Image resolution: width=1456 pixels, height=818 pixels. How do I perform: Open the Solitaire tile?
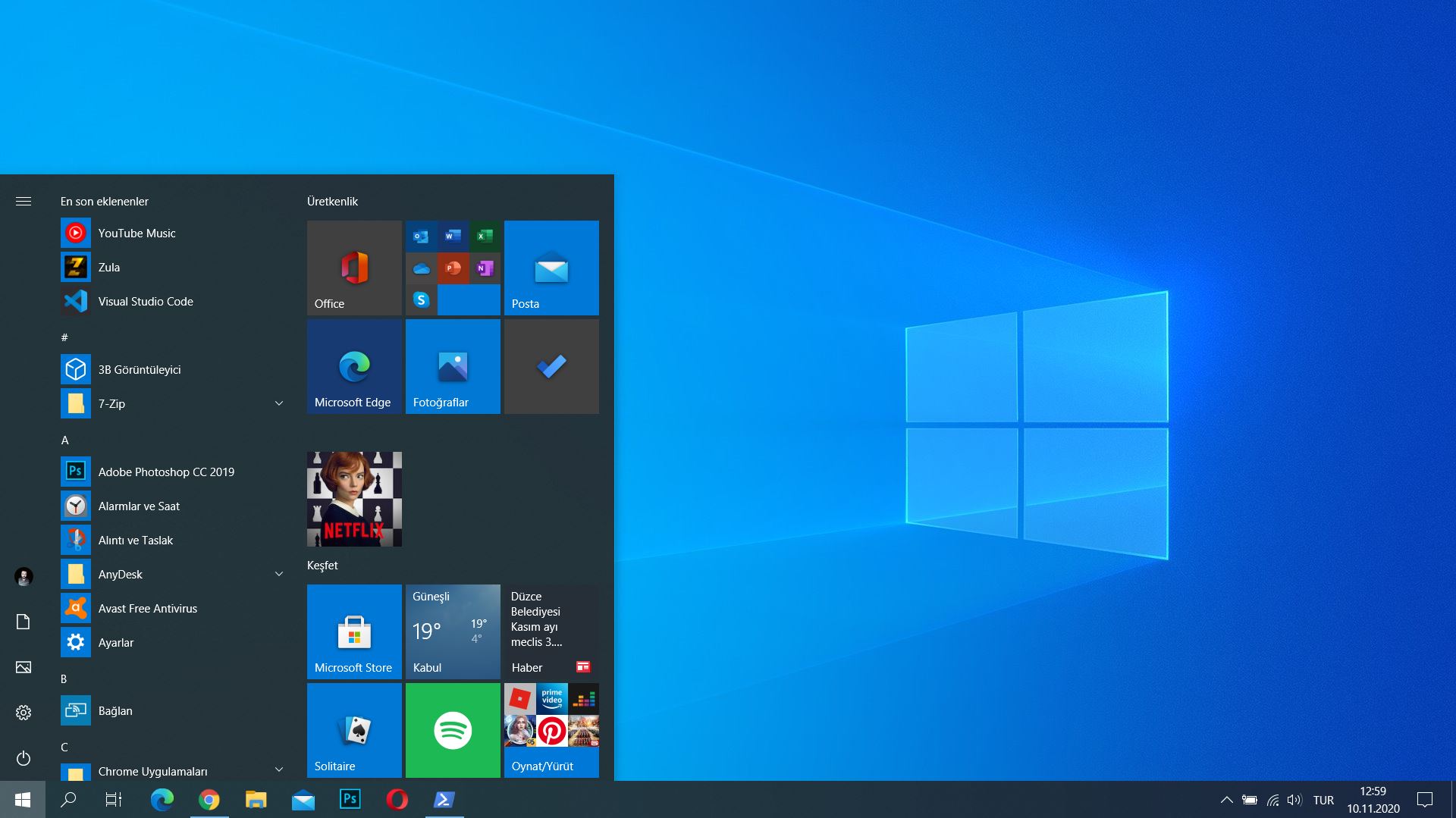click(354, 730)
